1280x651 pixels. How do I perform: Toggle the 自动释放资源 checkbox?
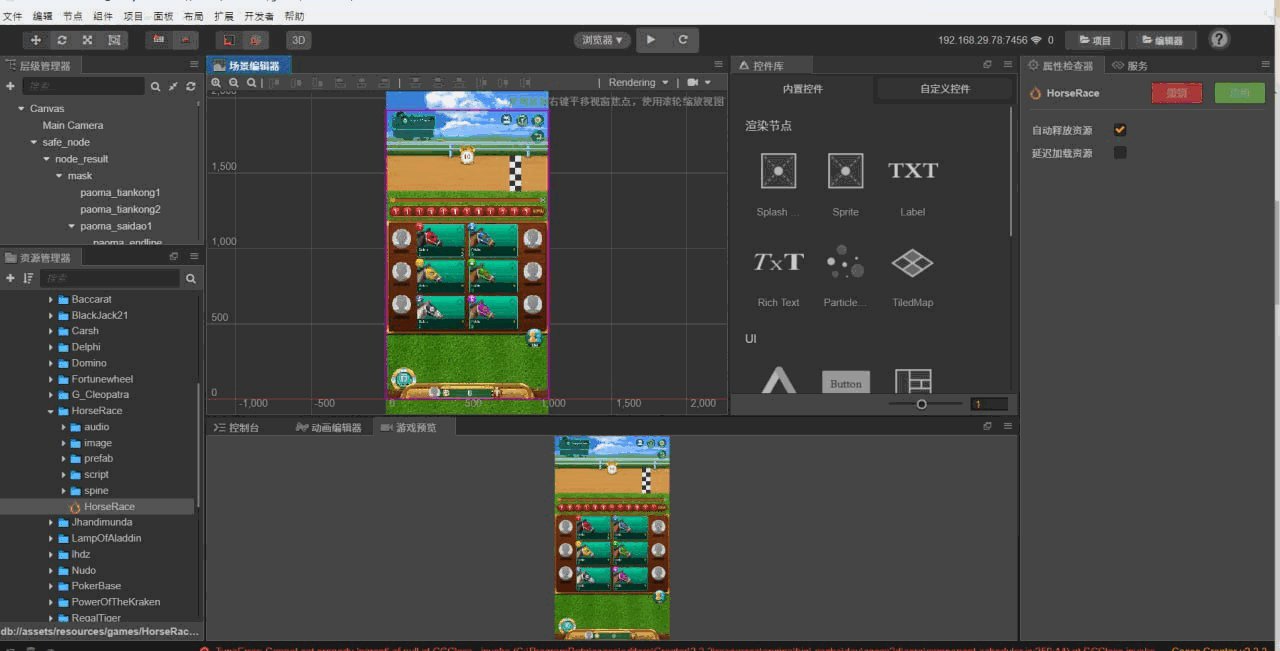tap(1120, 130)
